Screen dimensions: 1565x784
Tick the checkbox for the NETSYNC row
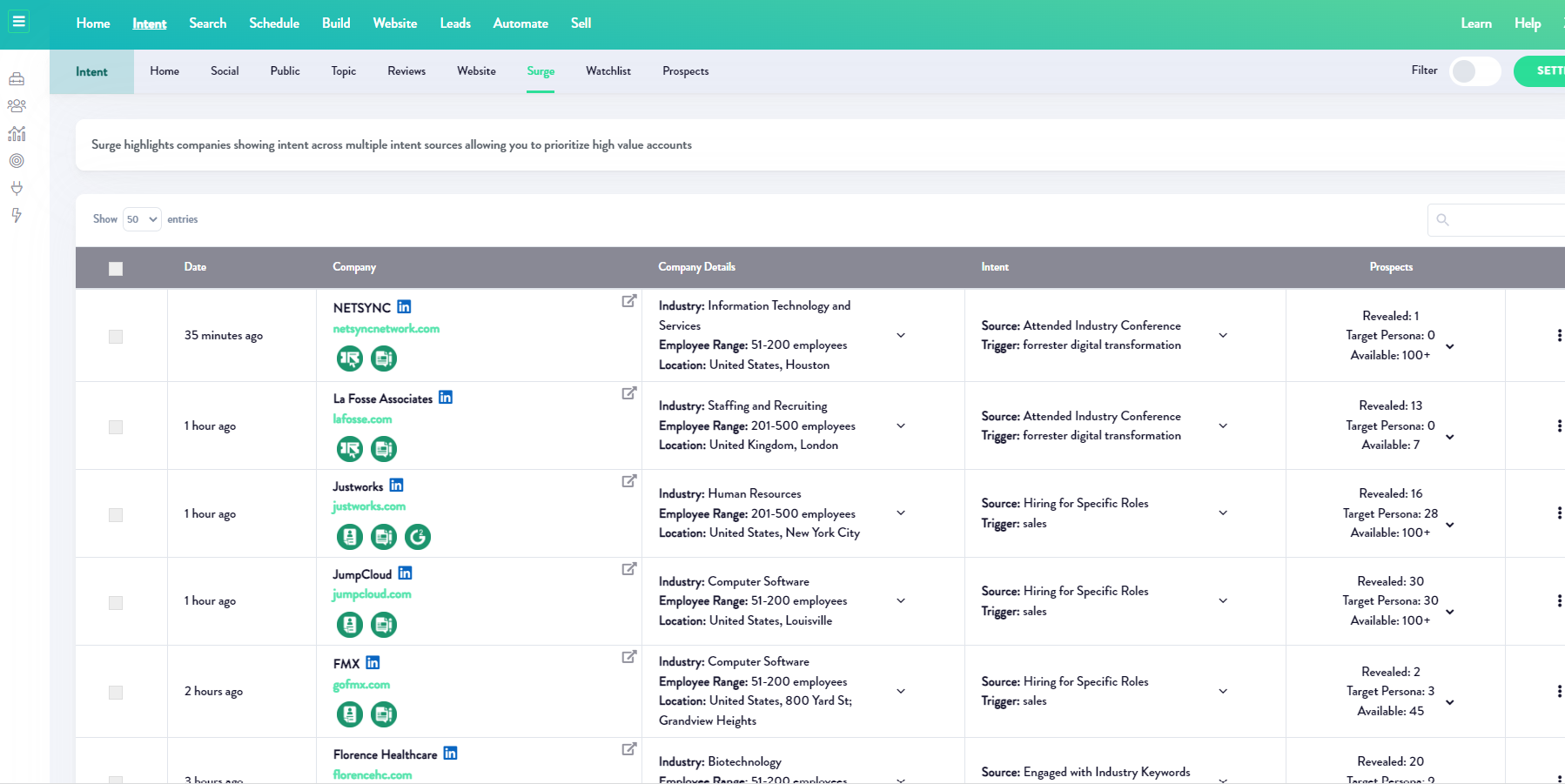pos(116,337)
